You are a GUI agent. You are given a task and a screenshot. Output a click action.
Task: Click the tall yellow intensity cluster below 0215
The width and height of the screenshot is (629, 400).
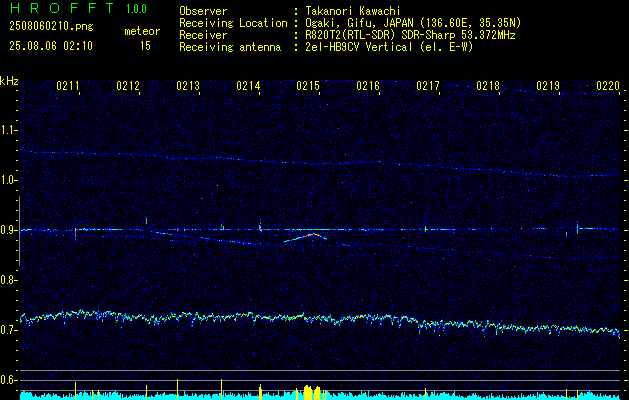(312, 392)
